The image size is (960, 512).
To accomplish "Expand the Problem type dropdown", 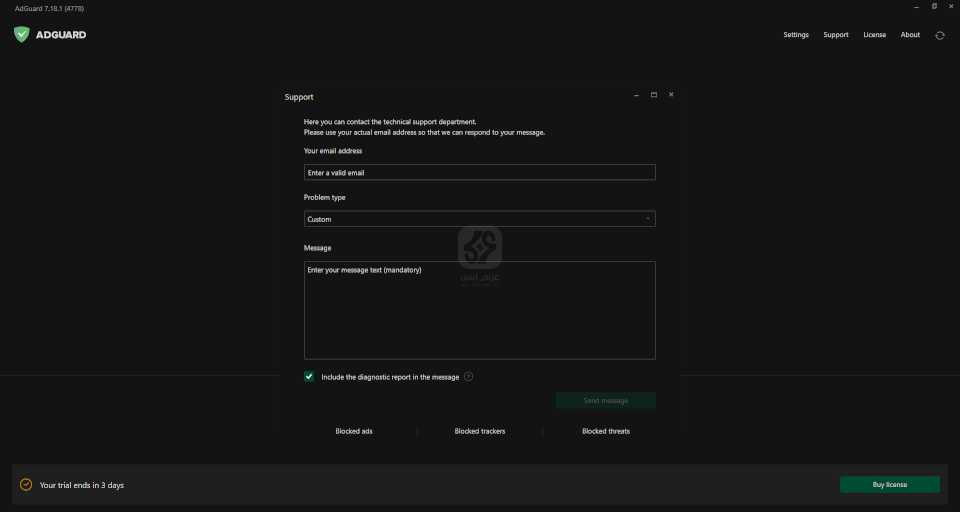I will pyautogui.click(x=479, y=219).
